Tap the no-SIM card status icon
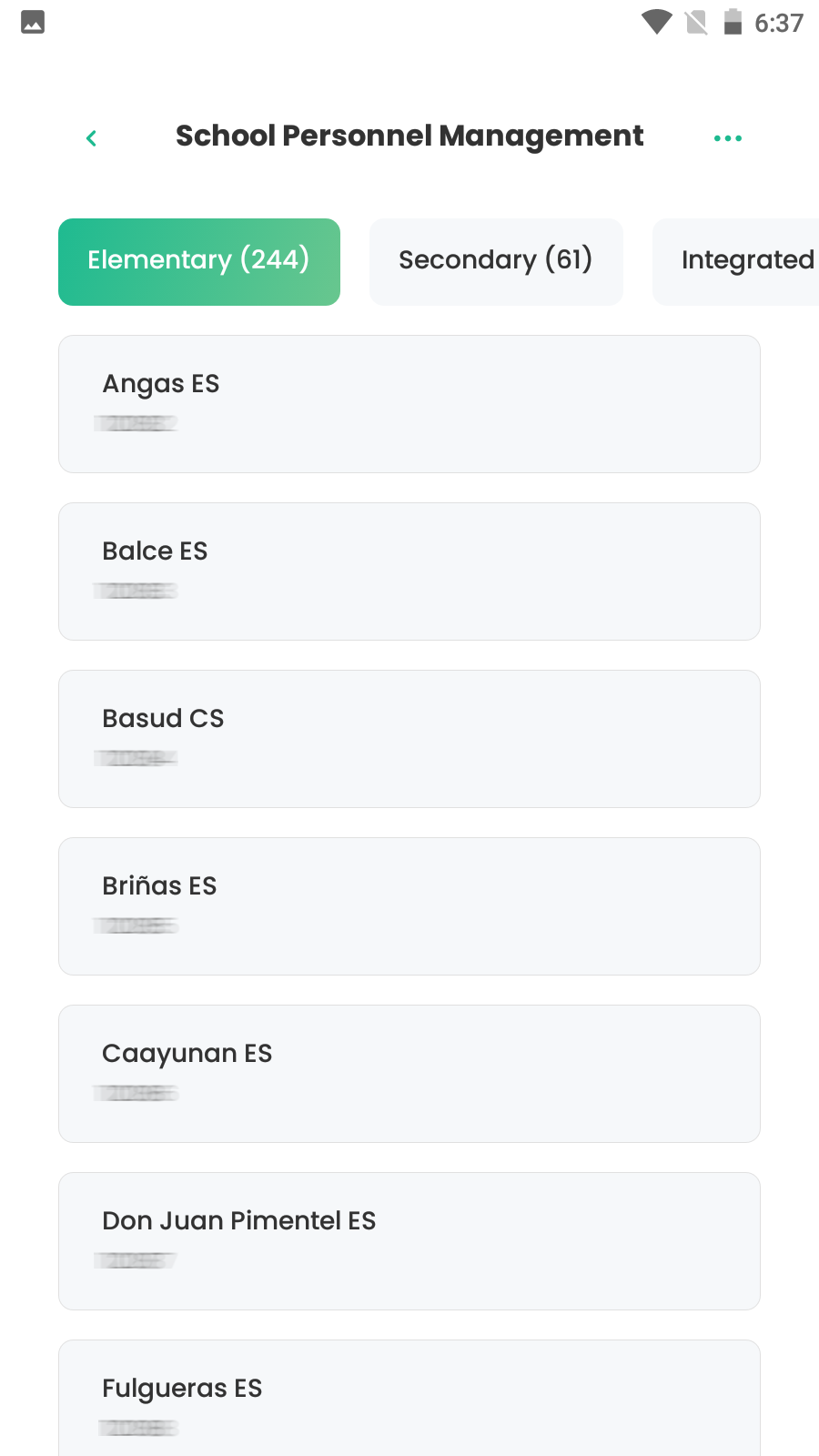The width and height of the screenshot is (819, 1456). pyautogui.click(x=696, y=22)
